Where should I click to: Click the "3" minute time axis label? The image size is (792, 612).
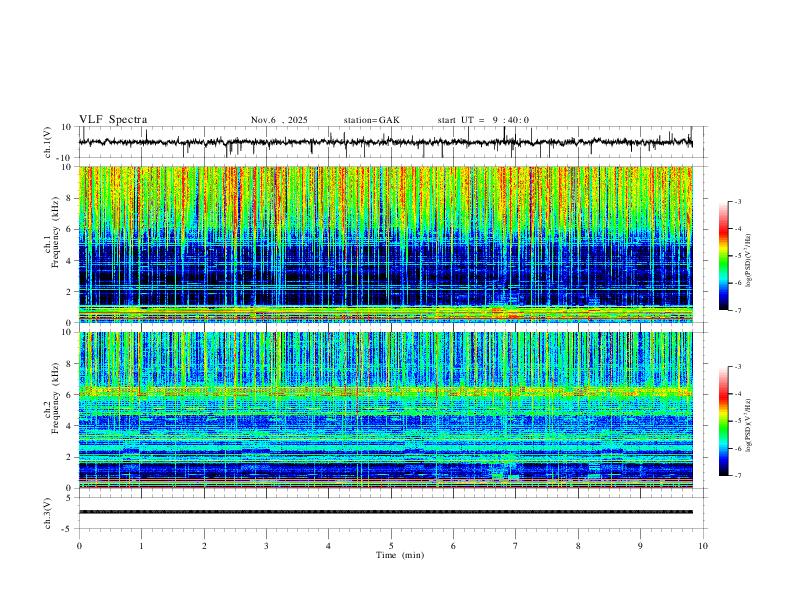click(x=266, y=546)
